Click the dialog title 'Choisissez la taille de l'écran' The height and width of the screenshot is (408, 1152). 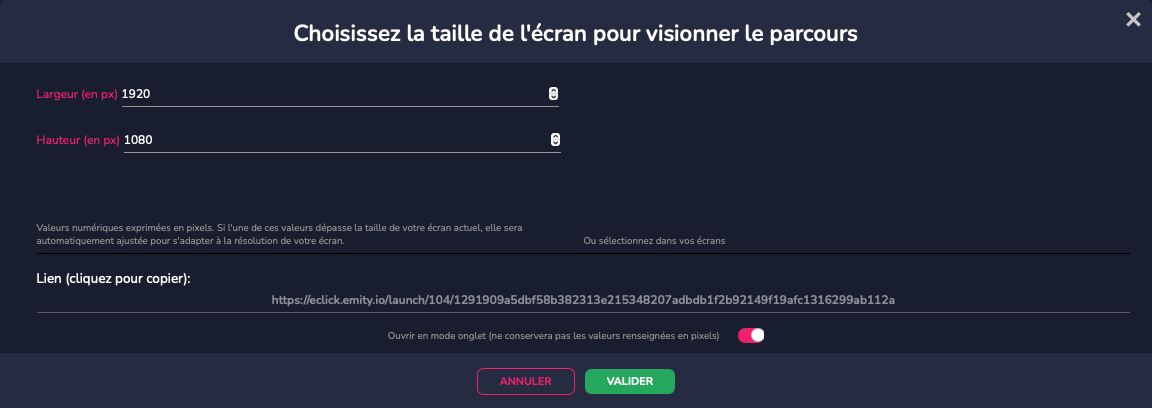tap(575, 33)
